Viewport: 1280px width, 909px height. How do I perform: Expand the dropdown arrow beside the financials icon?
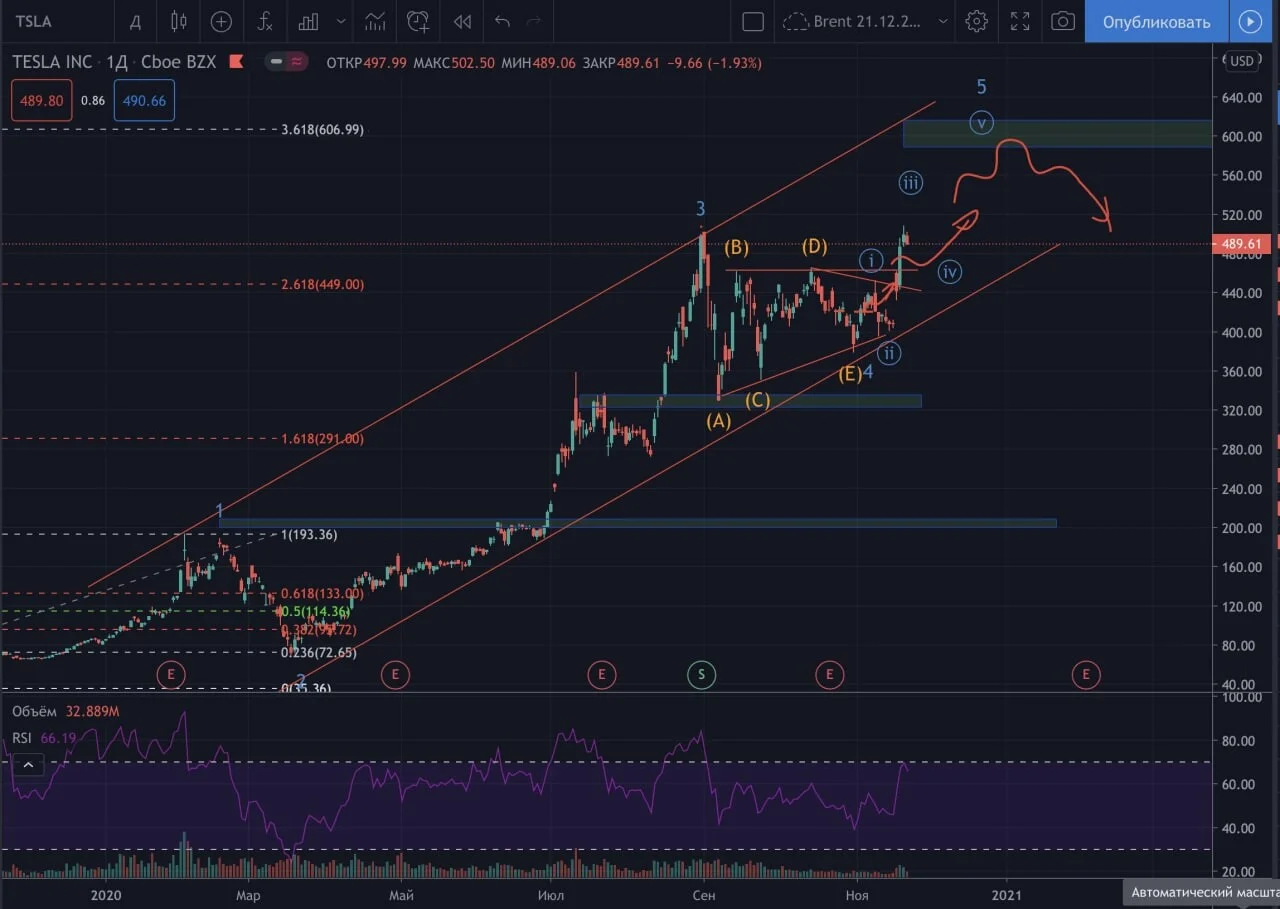tap(342, 21)
